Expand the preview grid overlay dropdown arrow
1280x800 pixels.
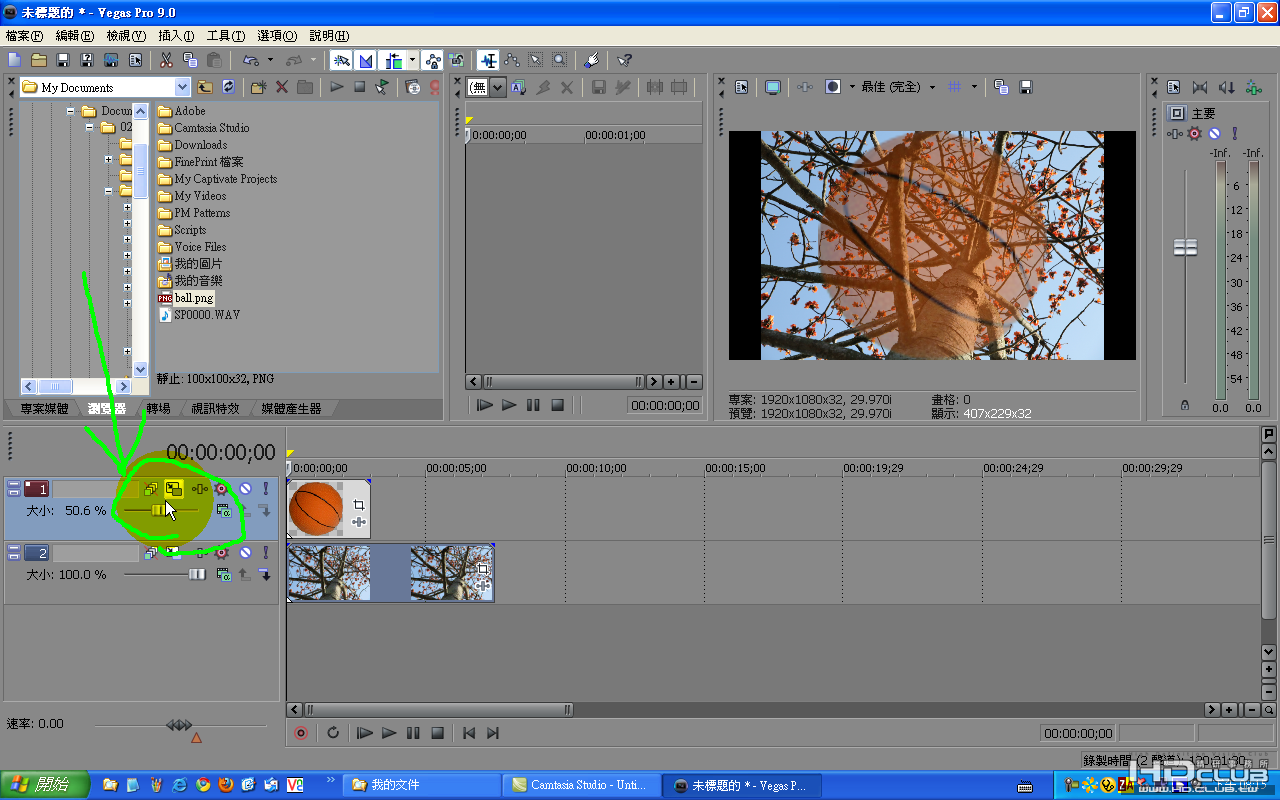(x=973, y=87)
